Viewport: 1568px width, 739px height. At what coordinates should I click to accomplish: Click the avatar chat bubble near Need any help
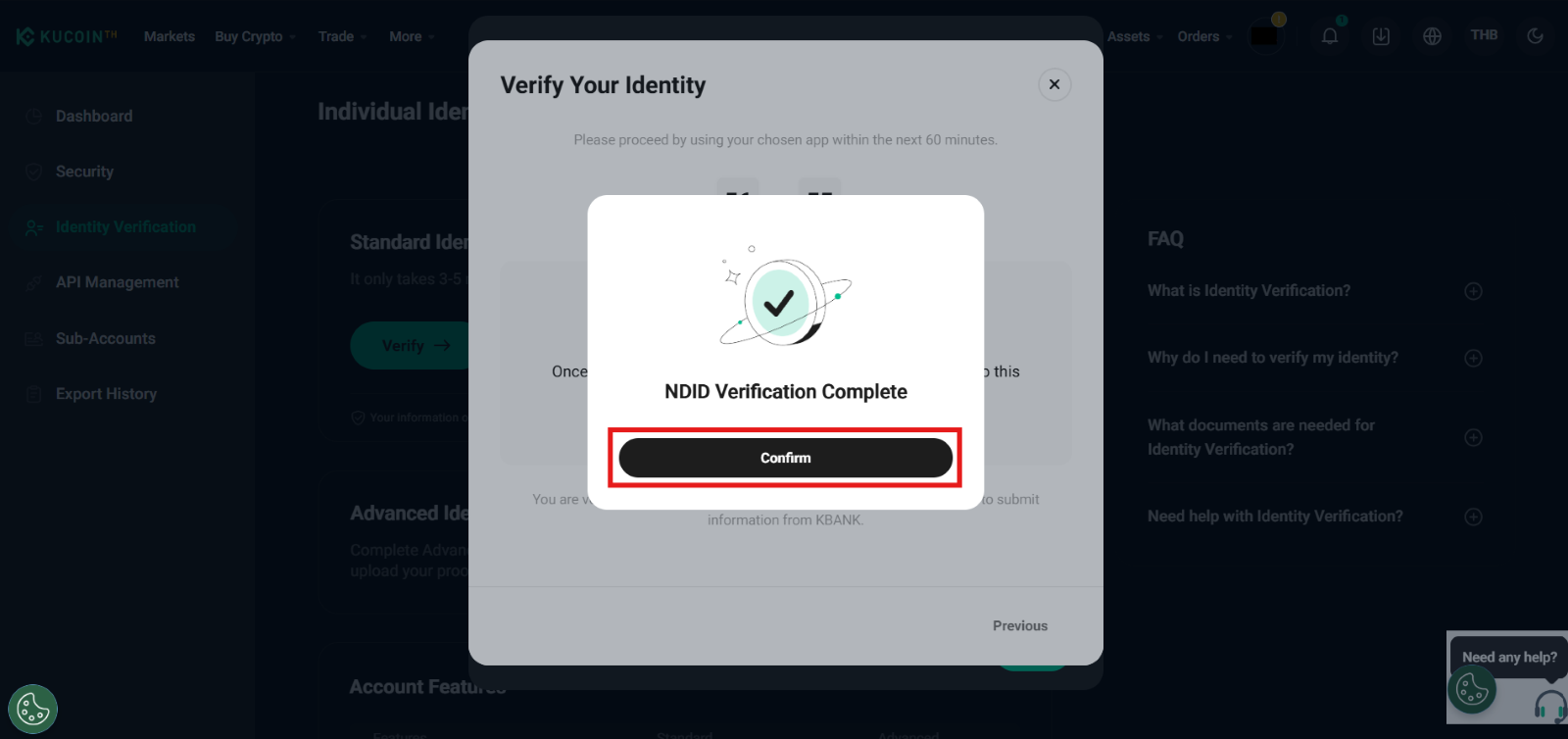click(1470, 691)
